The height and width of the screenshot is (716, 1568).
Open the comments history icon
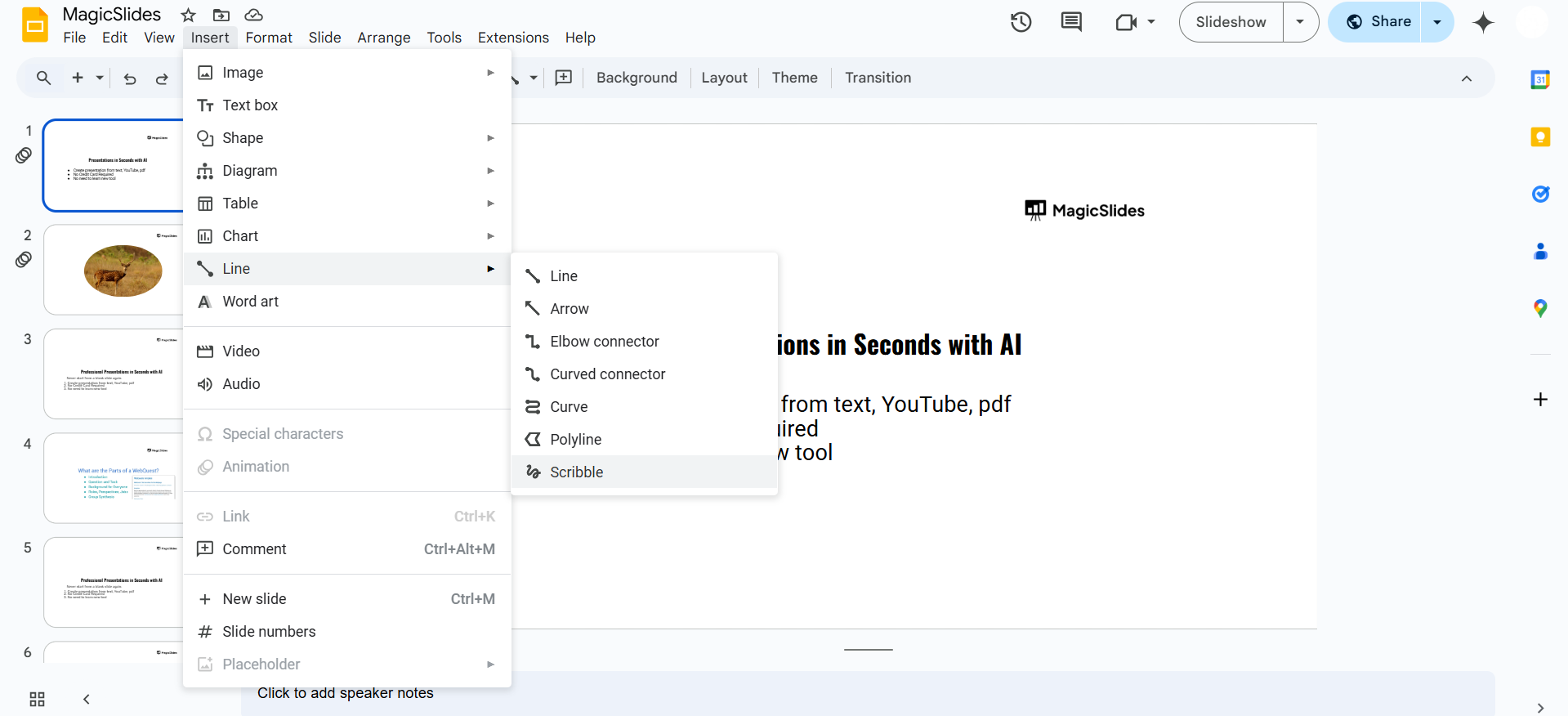(1071, 22)
